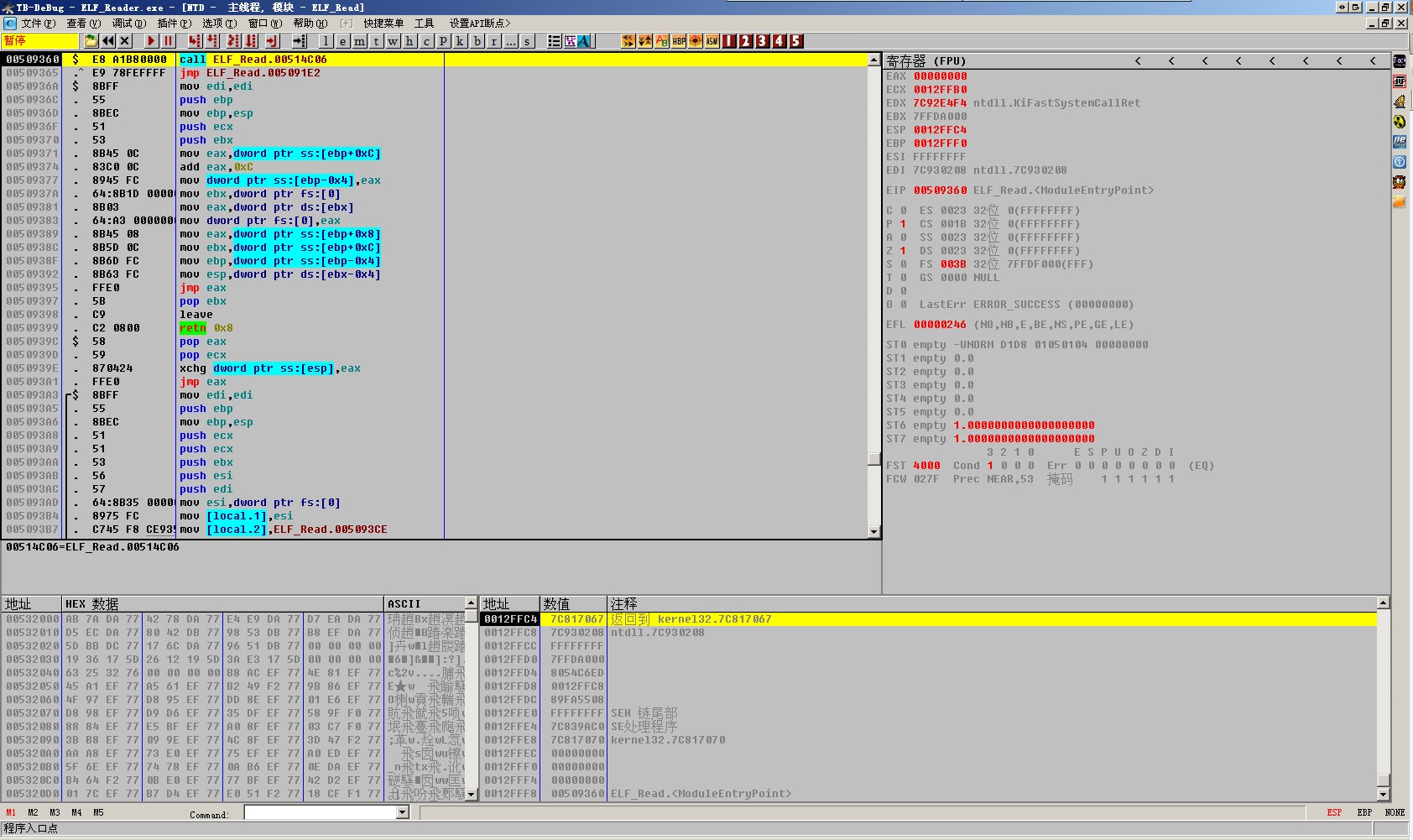Viewport: 1413px width, 840px height.
Task: Open a file with the folder icon
Action: 91,41
